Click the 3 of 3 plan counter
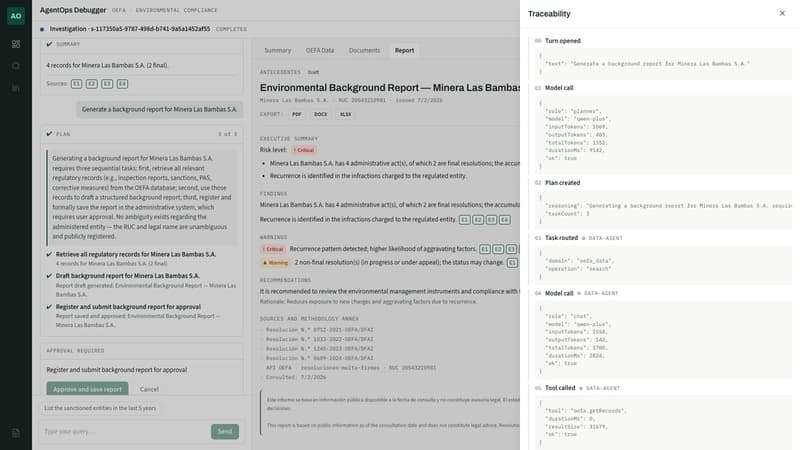The height and width of the screenshot is (450, 800). pyautogui.click(x=228, y=134)
